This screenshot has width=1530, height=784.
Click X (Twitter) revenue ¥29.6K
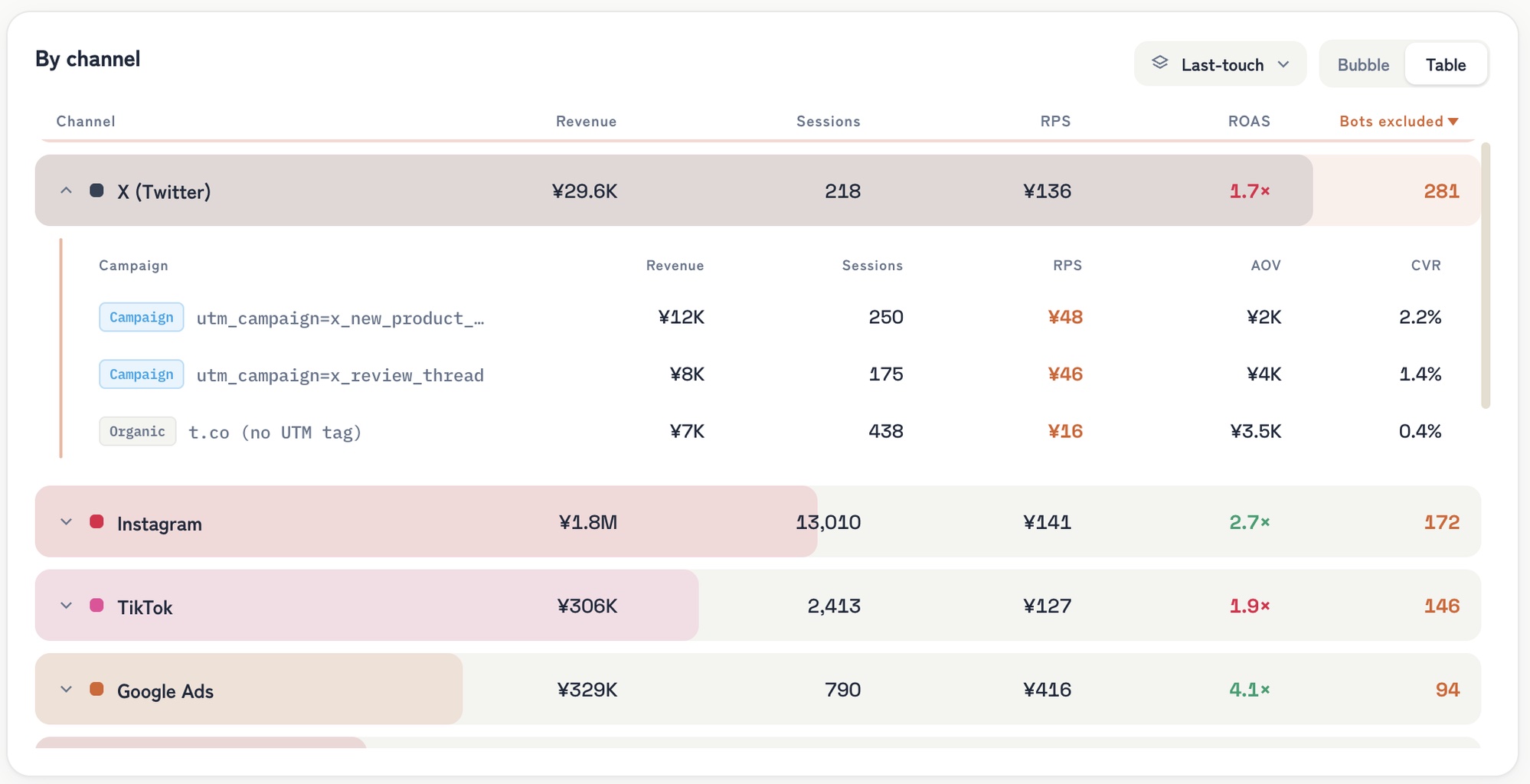coord(584,191)
